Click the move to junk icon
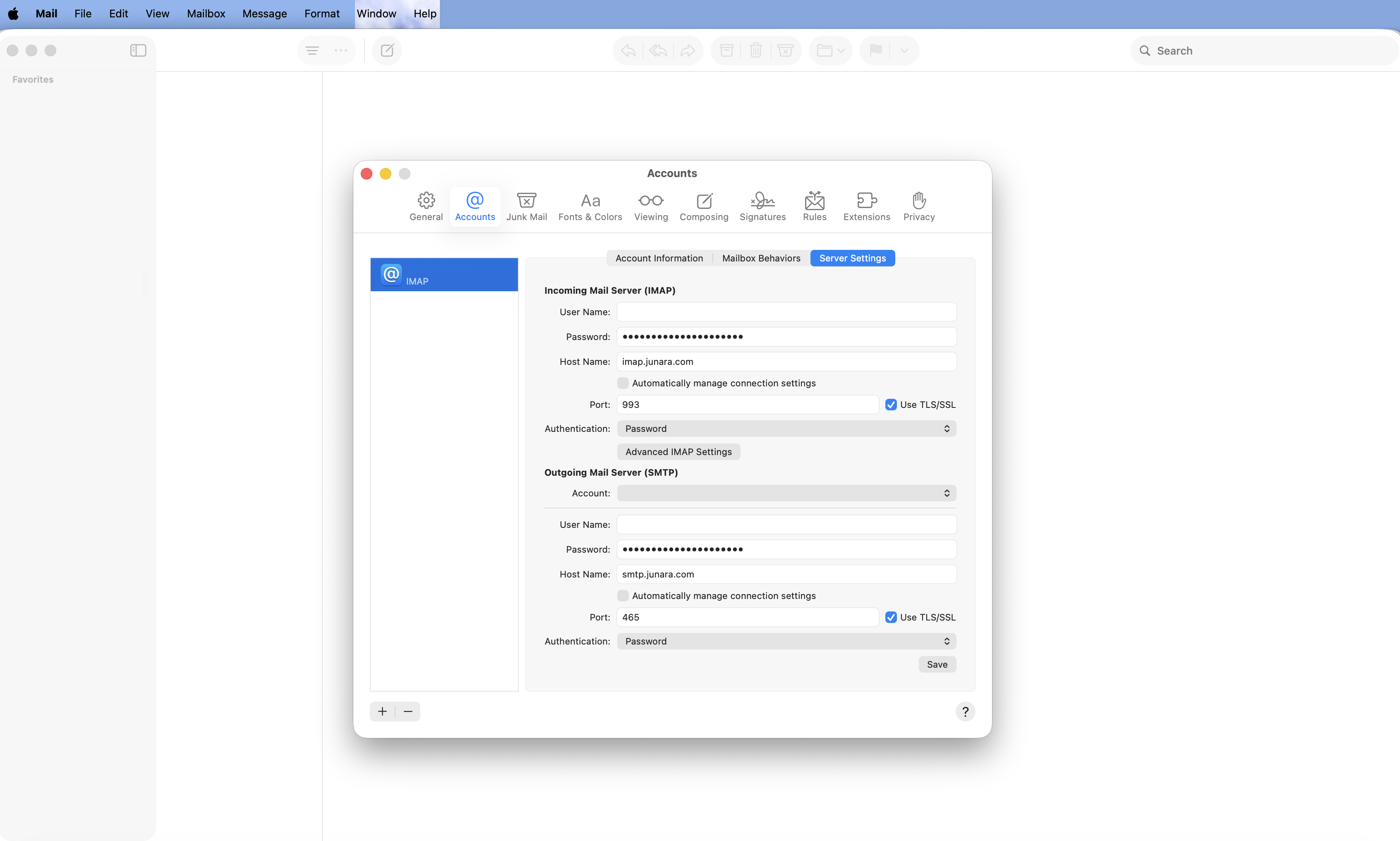 tap(785, 50)
